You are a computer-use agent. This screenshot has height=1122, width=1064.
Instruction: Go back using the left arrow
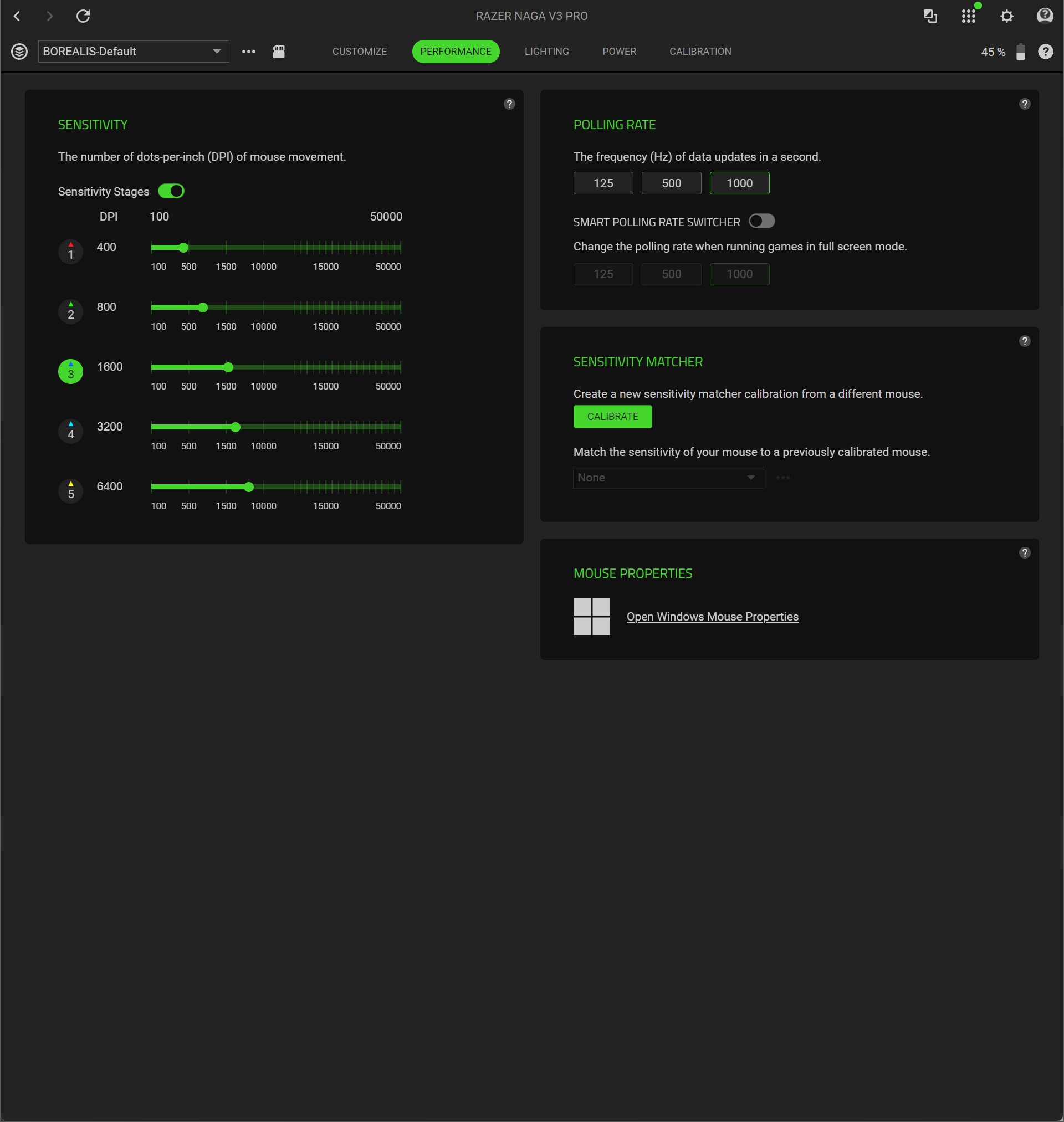[x=17, y=16]
